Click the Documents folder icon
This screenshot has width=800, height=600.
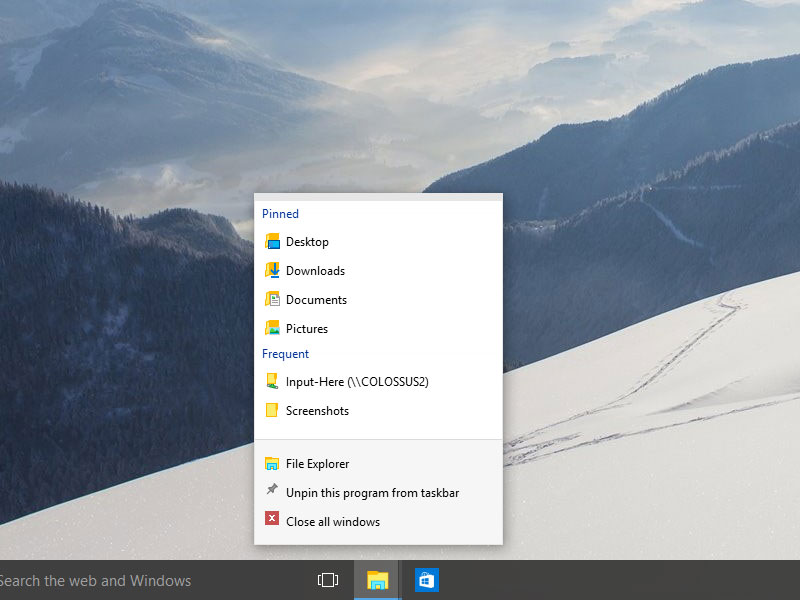[272, 299]
